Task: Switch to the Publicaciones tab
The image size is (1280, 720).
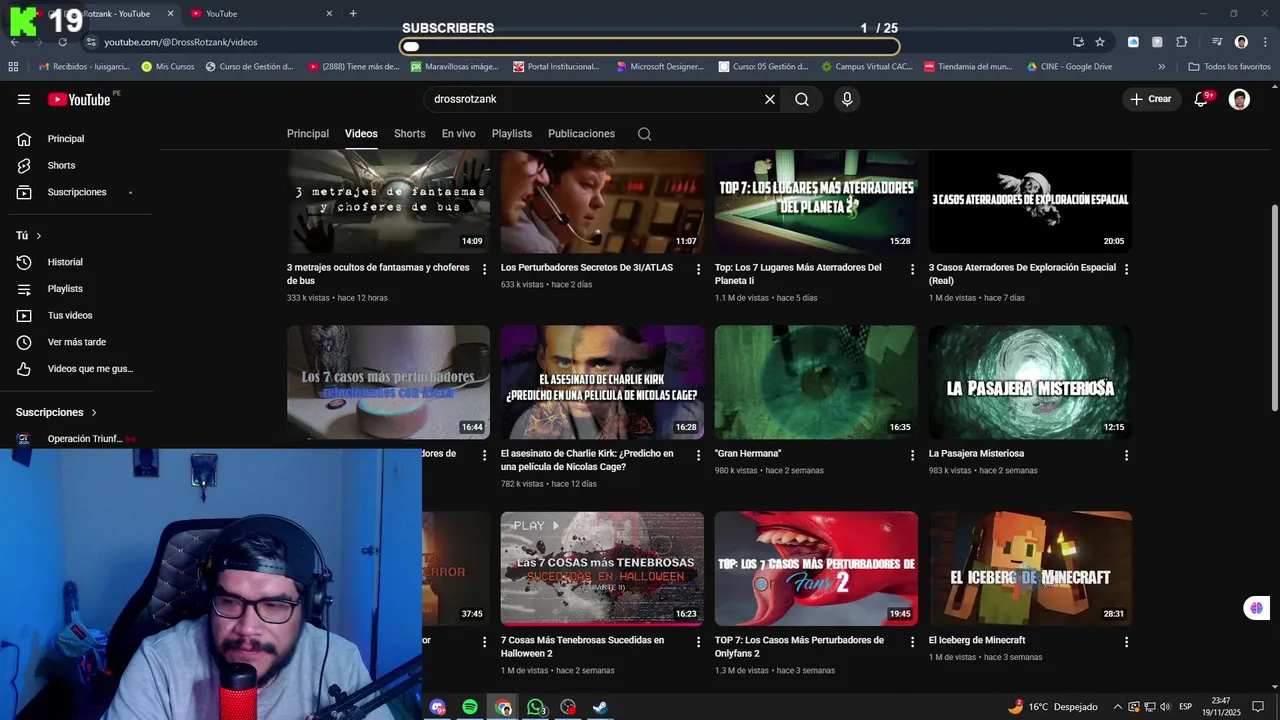Action: coord(581,134)
